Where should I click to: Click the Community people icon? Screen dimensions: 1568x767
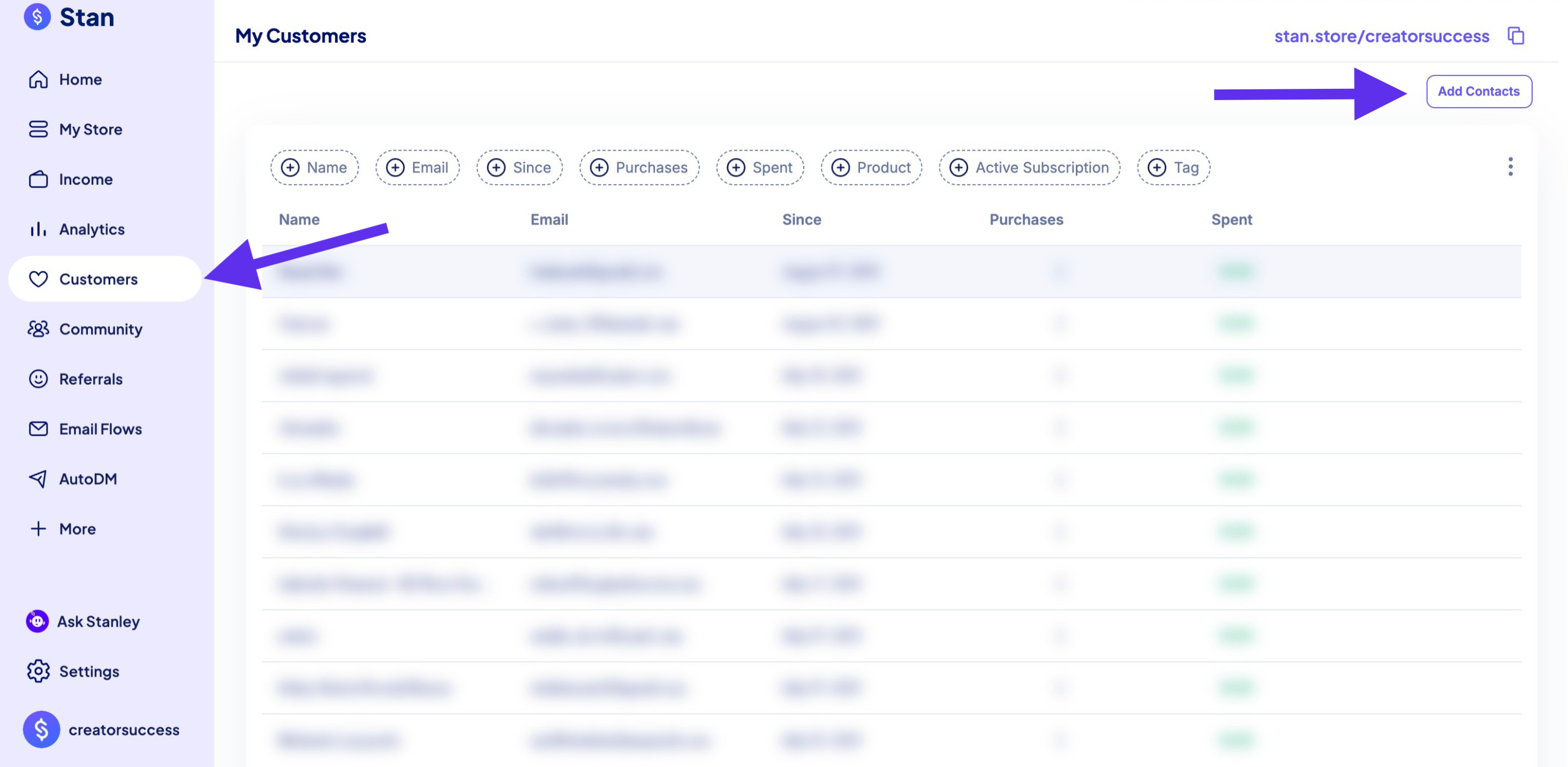pos(39,329)
